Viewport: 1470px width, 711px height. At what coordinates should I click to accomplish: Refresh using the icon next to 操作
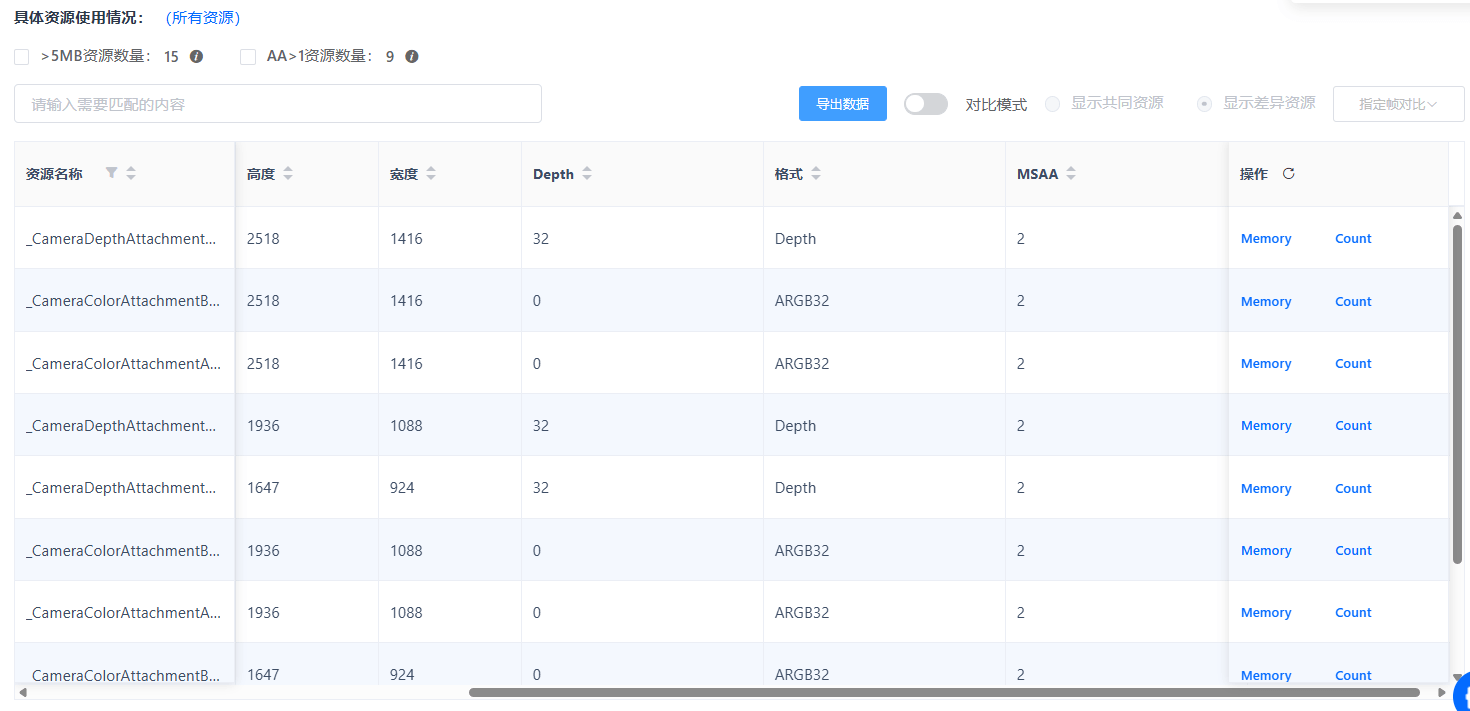(x=1289, y=173)
